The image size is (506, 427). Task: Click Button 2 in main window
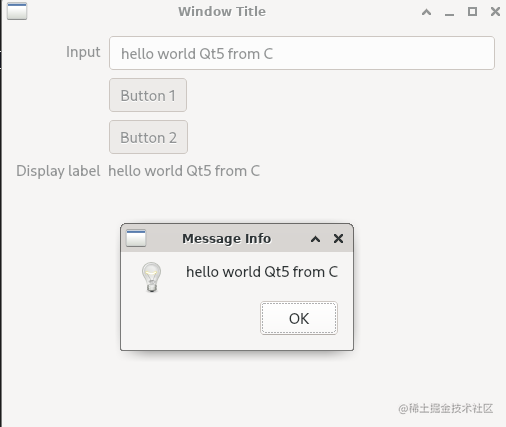click(148, 137)
